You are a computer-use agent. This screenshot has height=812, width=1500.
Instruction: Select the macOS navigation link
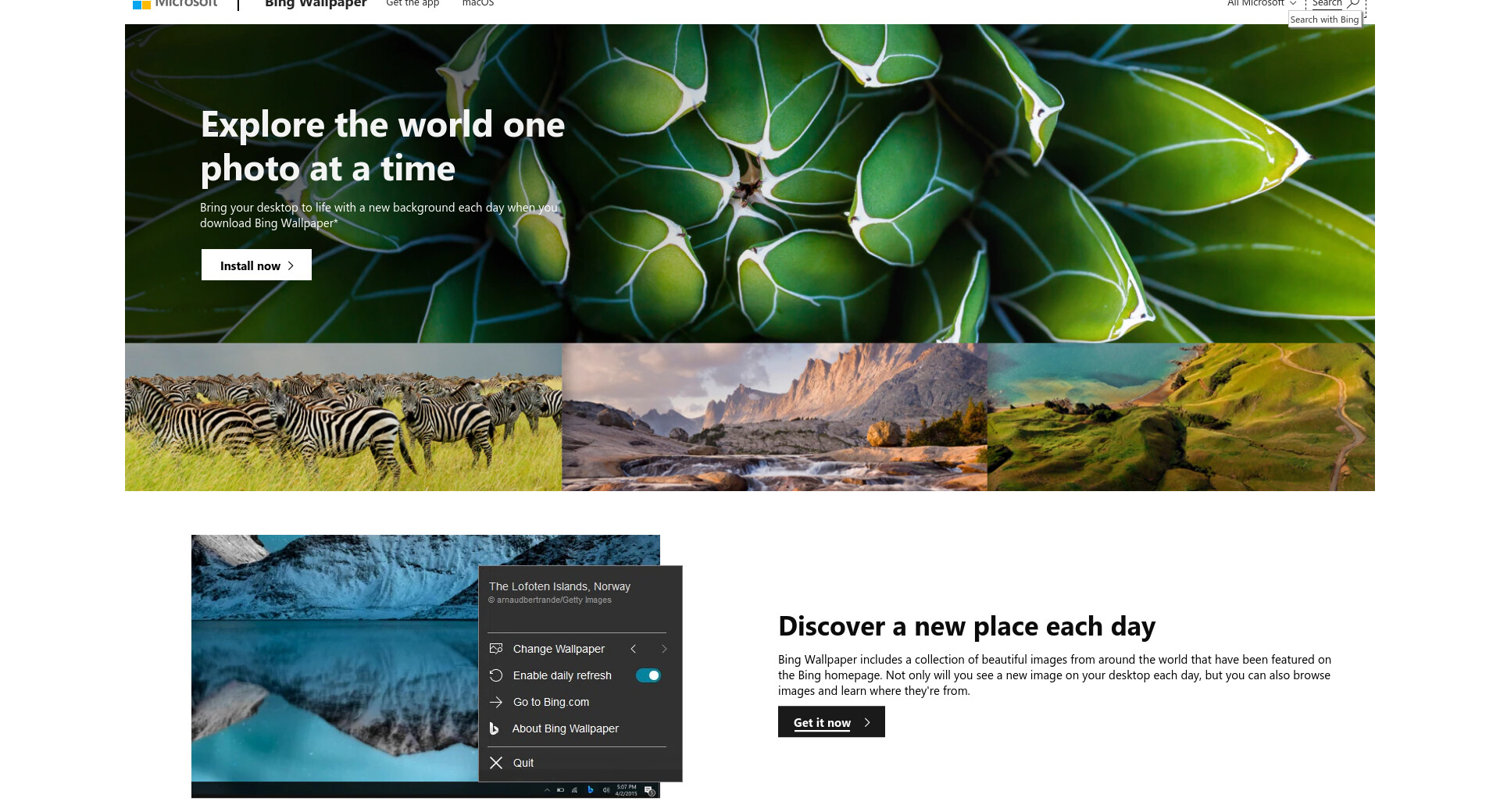click(478, 4)
